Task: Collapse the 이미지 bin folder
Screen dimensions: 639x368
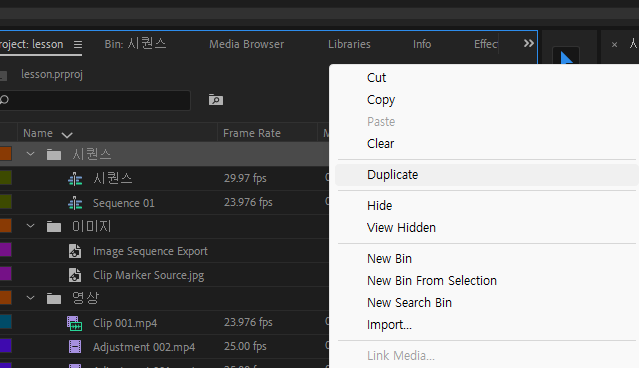Action: [x=31, y=226]
